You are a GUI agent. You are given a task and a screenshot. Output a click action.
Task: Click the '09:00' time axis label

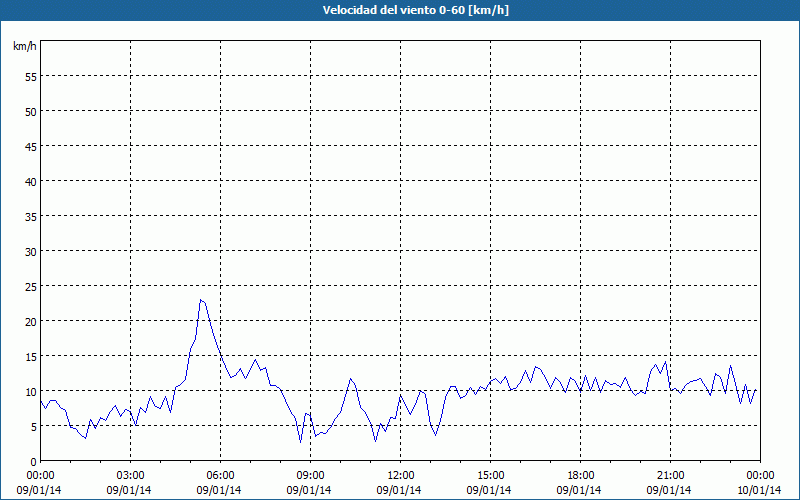310,476
